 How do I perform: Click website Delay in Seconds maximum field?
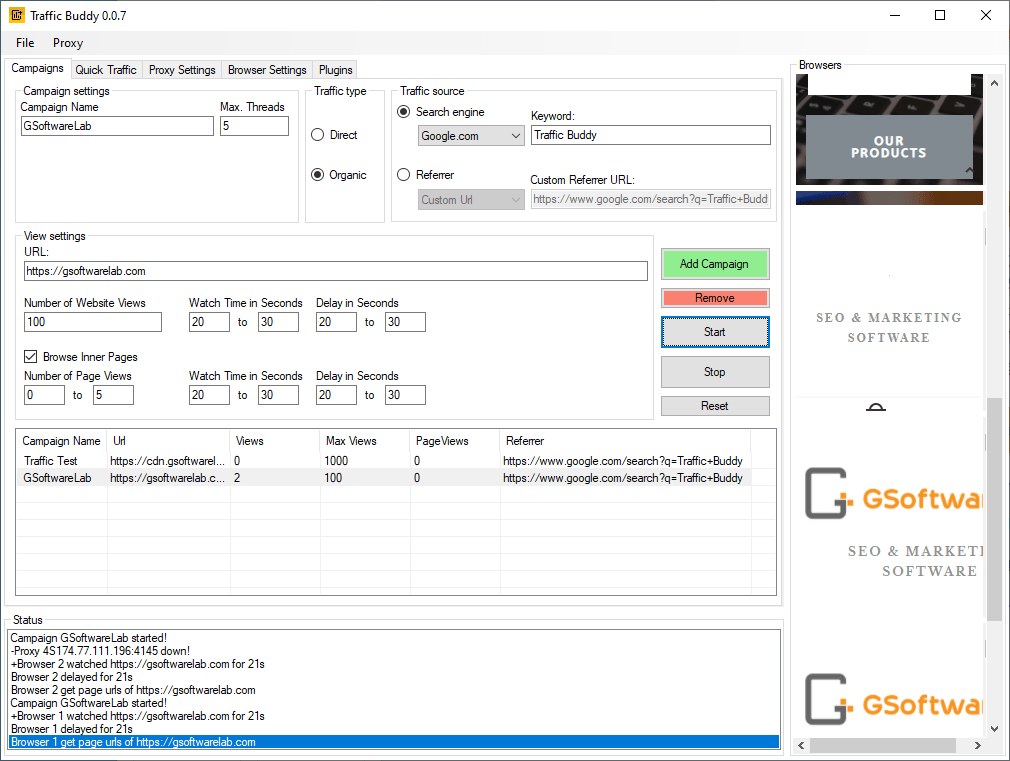tap(405, 322)
